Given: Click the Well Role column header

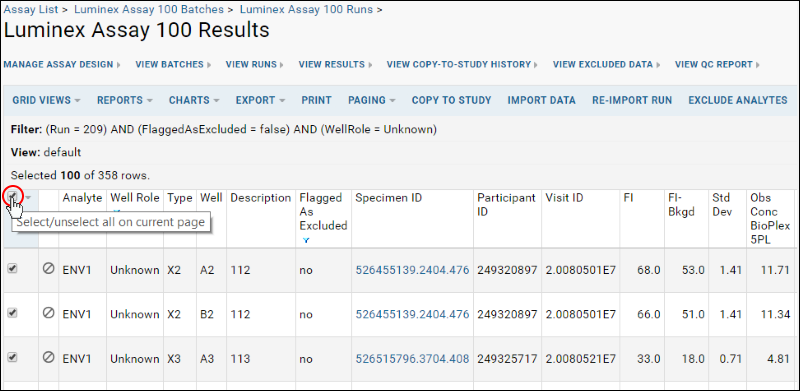Looking at the screenshot, I should pyautogui.click(x=135, y=198).
